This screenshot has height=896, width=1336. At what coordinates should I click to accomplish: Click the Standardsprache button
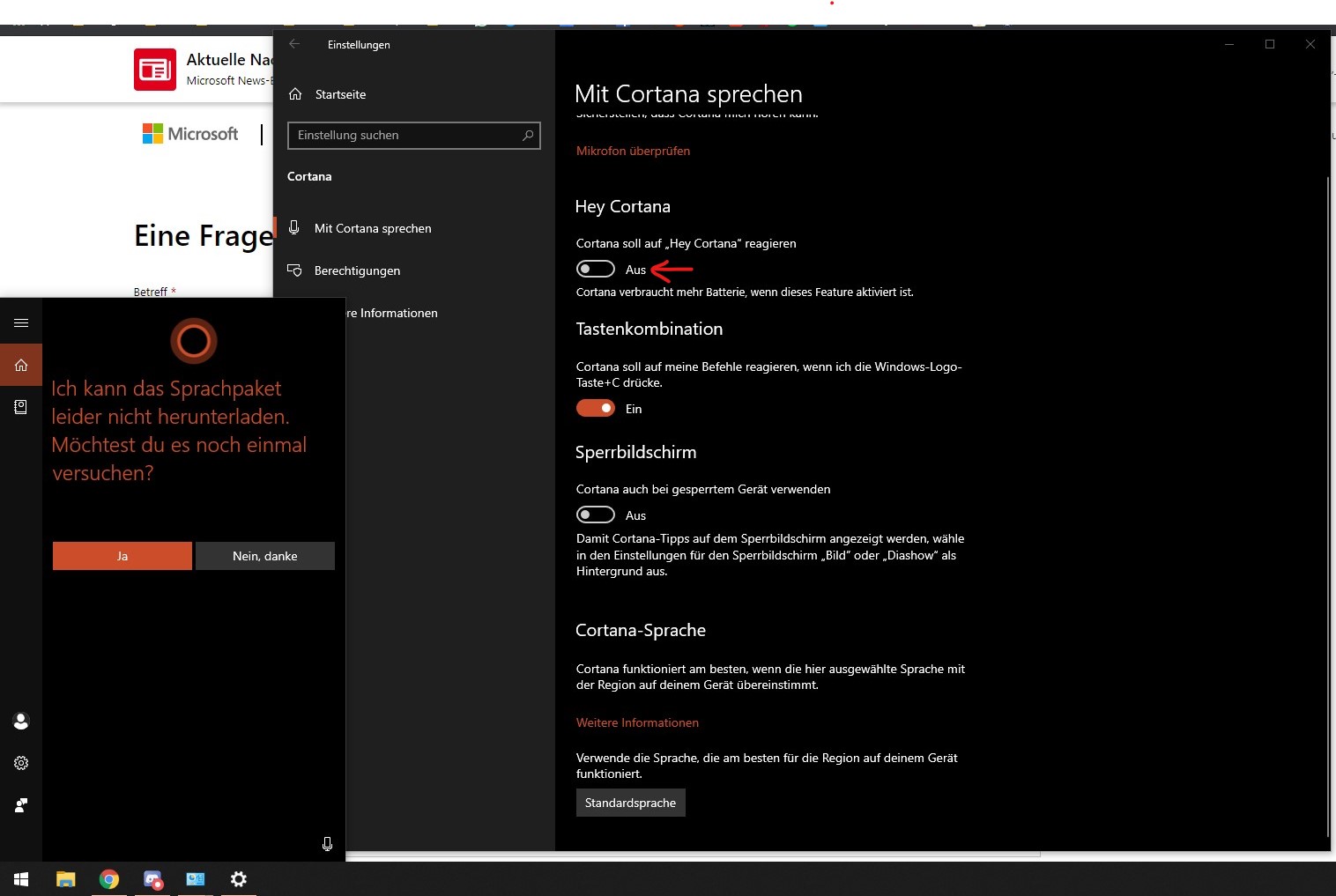[631, 803]
